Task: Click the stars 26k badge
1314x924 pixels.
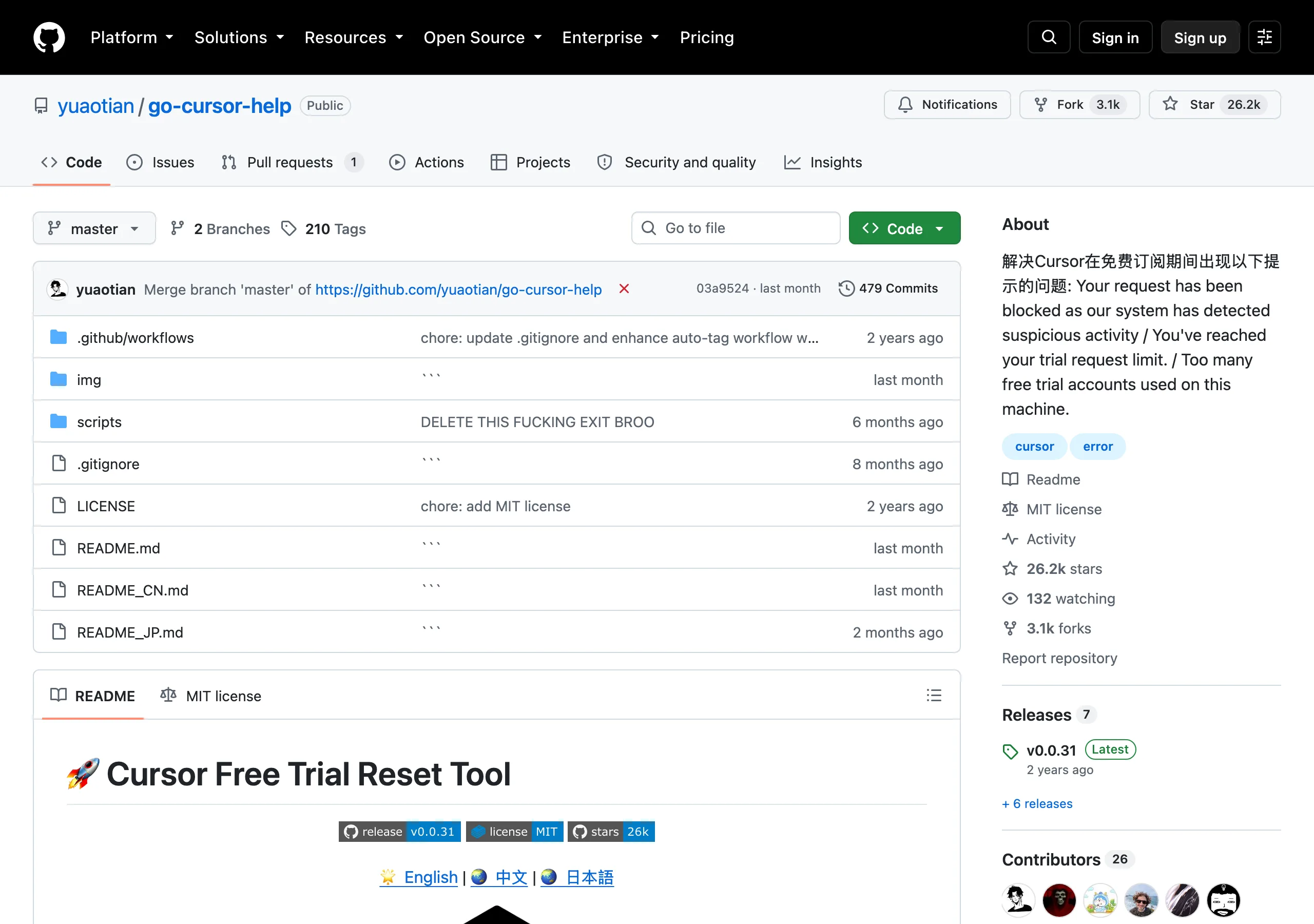Action: pos(611,831)
